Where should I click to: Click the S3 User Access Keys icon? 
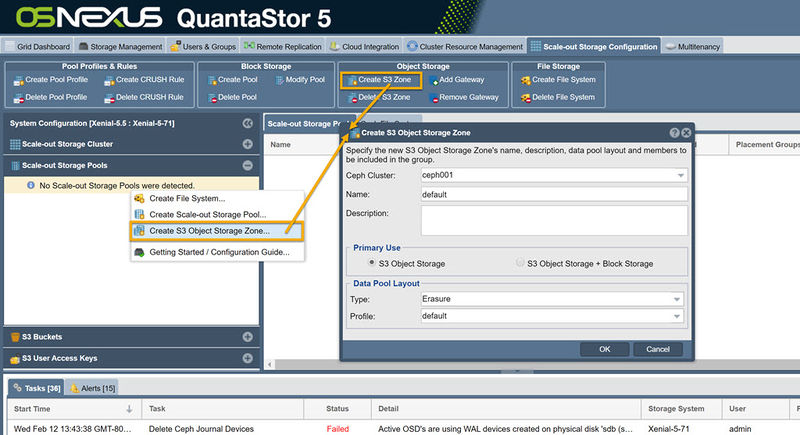(15, 359)
